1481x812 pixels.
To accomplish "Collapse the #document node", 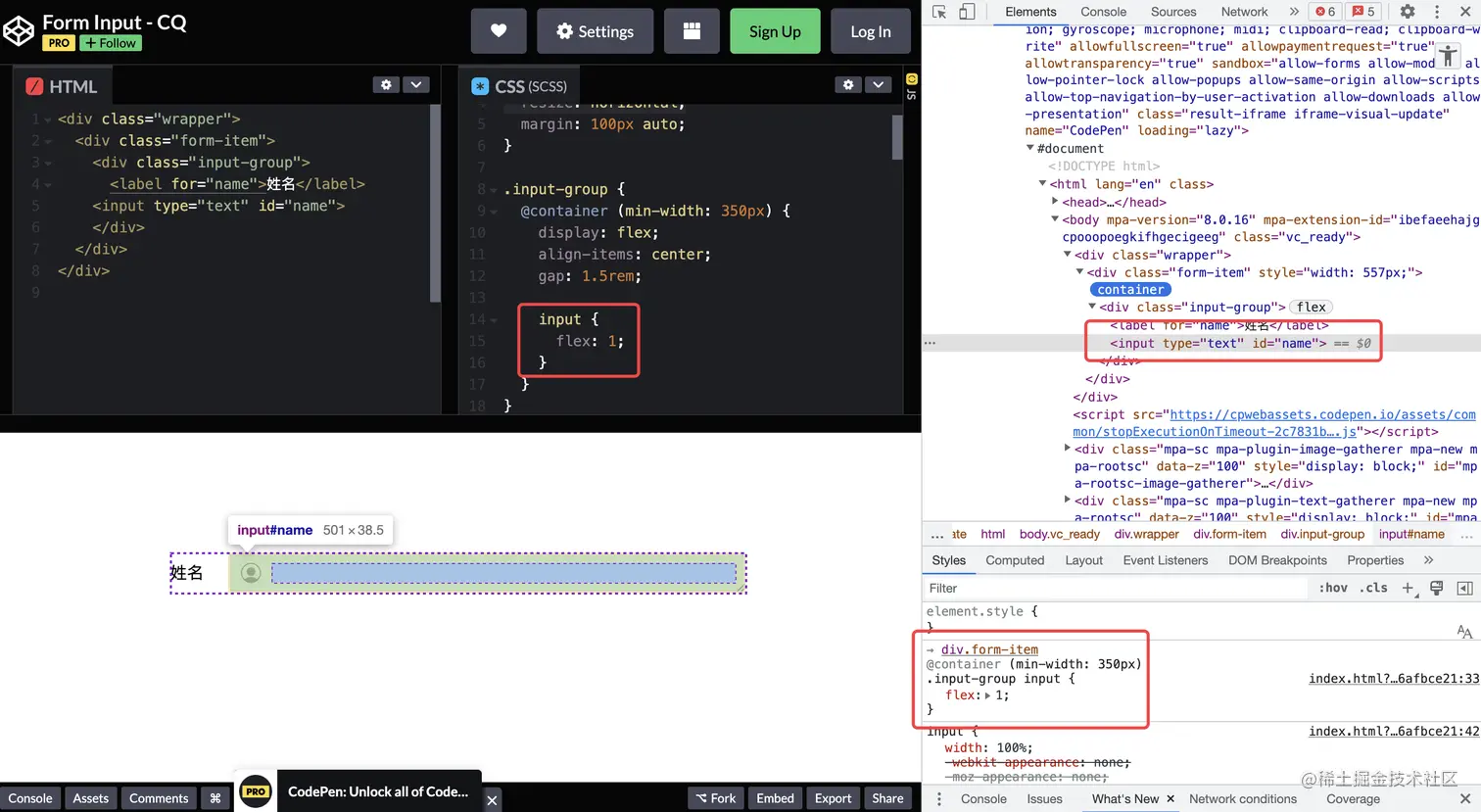I will coord(1029,149).
